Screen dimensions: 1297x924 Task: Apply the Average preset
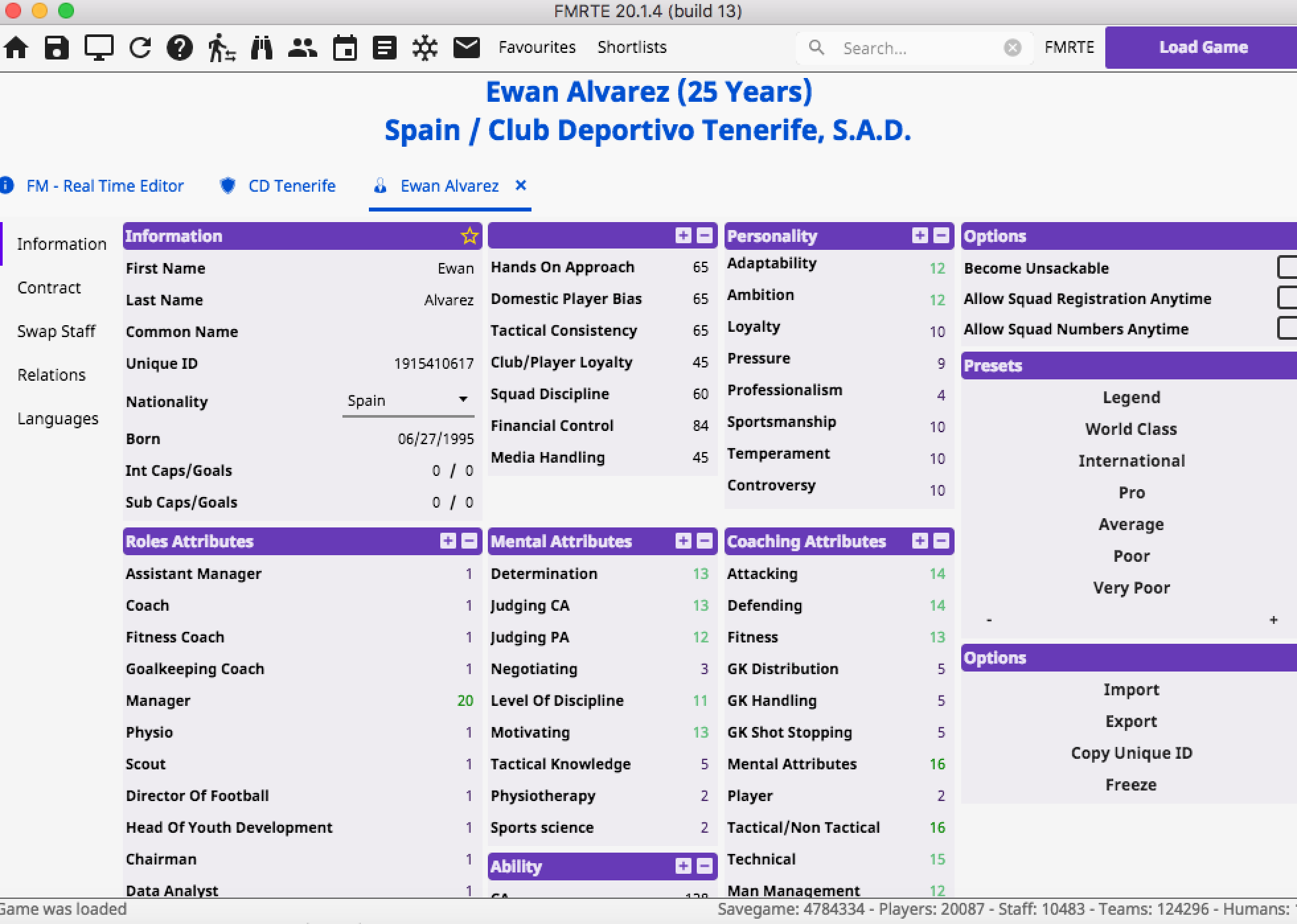click(1131, 524)
